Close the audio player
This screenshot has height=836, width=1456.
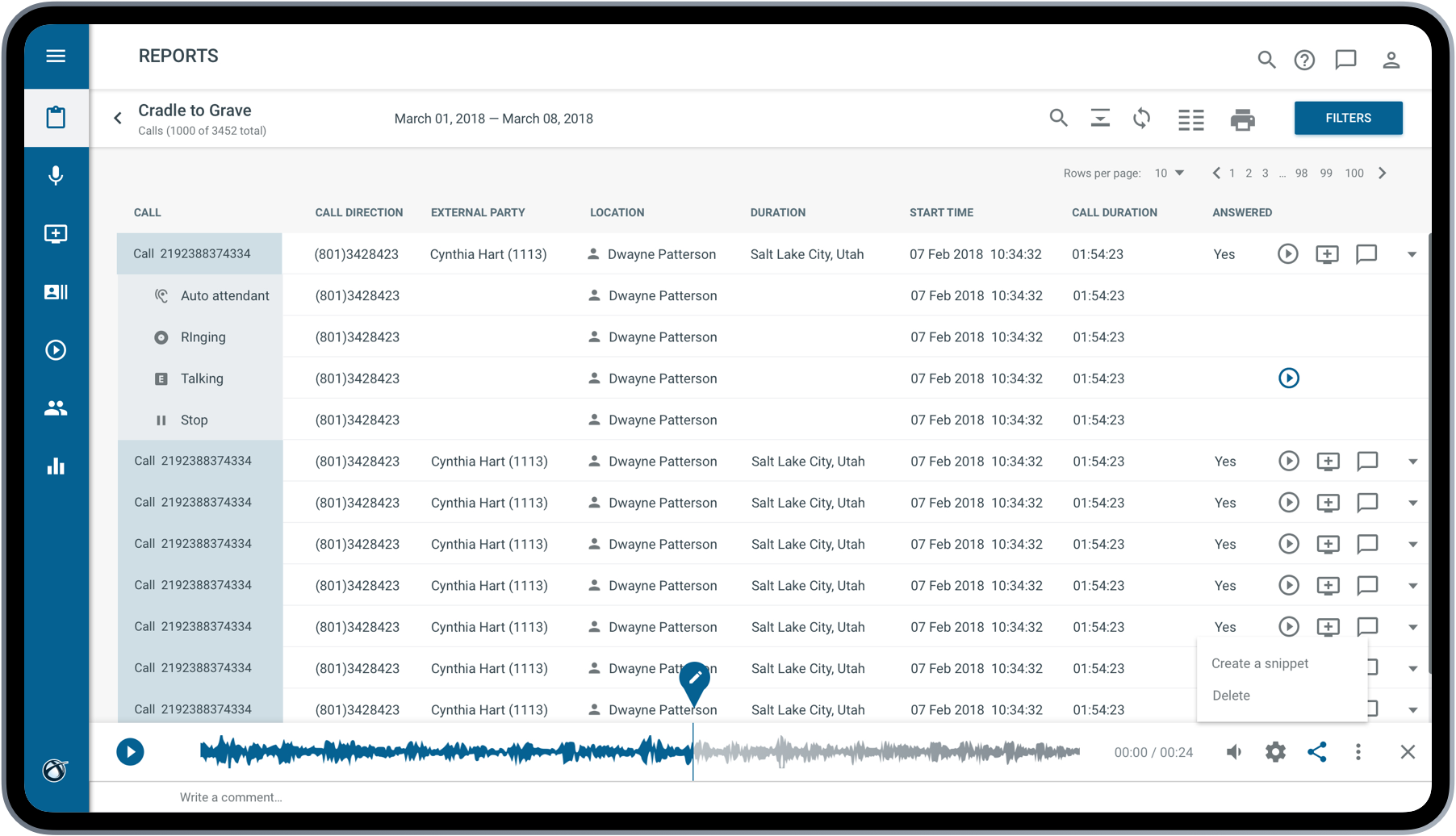pyautogui.click(x=1408, y=752)
